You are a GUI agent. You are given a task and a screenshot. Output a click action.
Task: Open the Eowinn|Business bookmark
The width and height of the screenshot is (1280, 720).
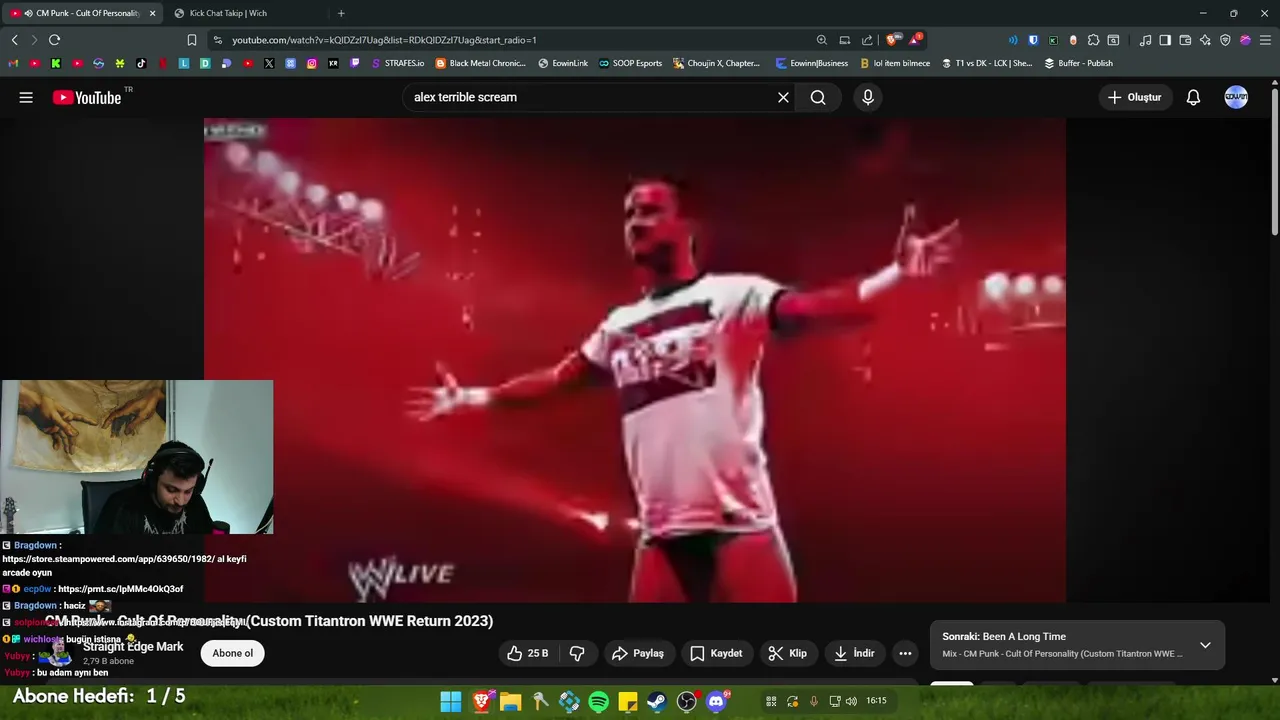tap(811, 63)
